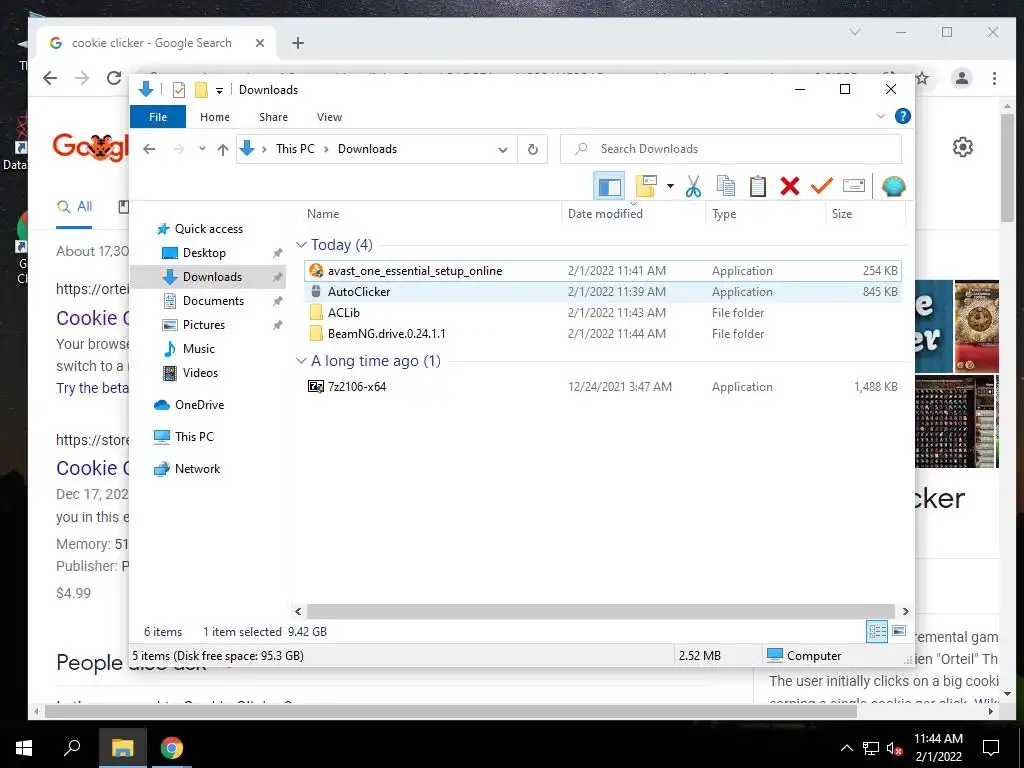Open the Chrome profile icon
This screenshot has height=768, width=1024.
pyautogui.click(x=961, y=78)
